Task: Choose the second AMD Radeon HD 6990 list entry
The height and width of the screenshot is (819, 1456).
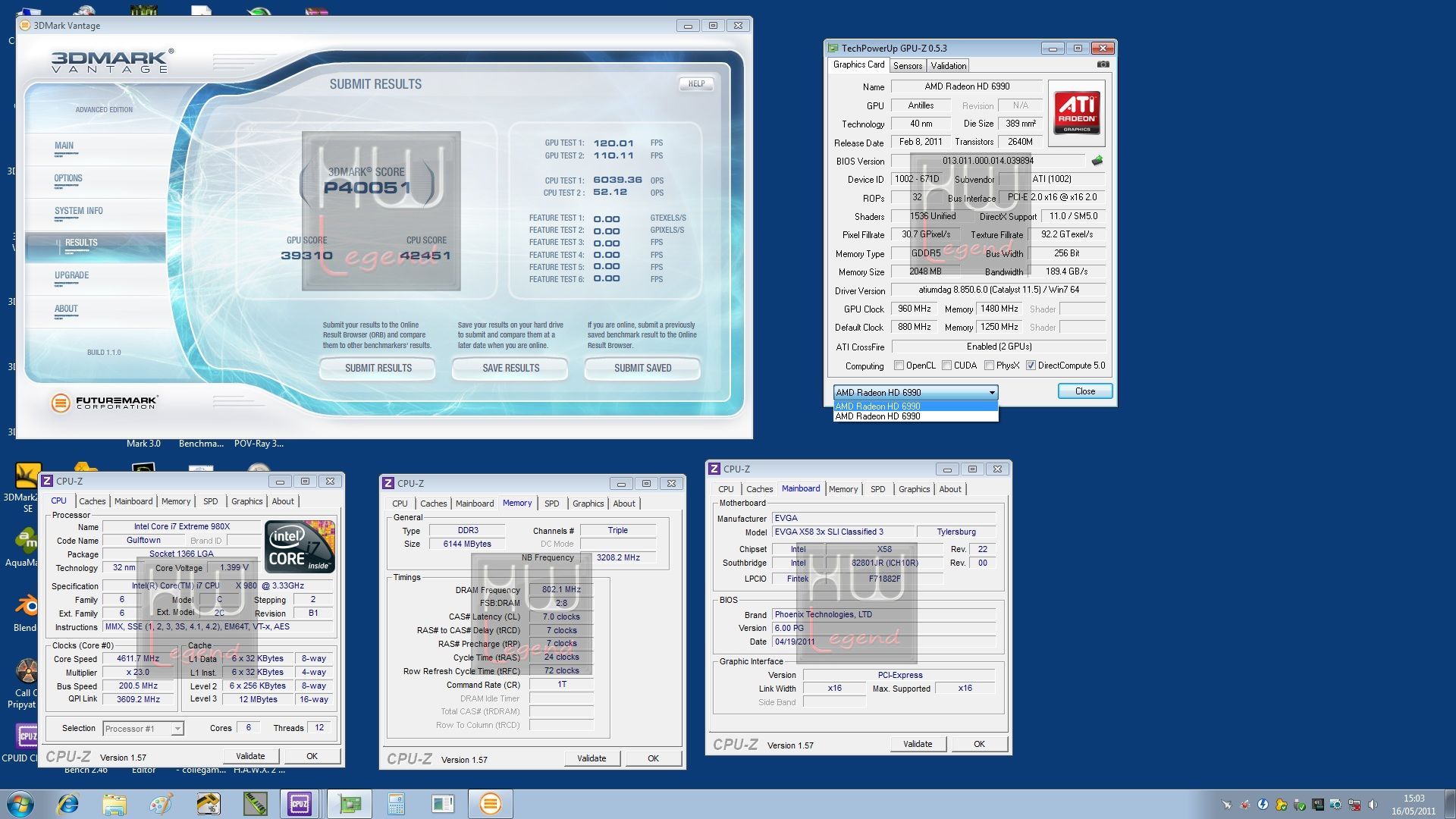Action: click(x=915, y=416)
